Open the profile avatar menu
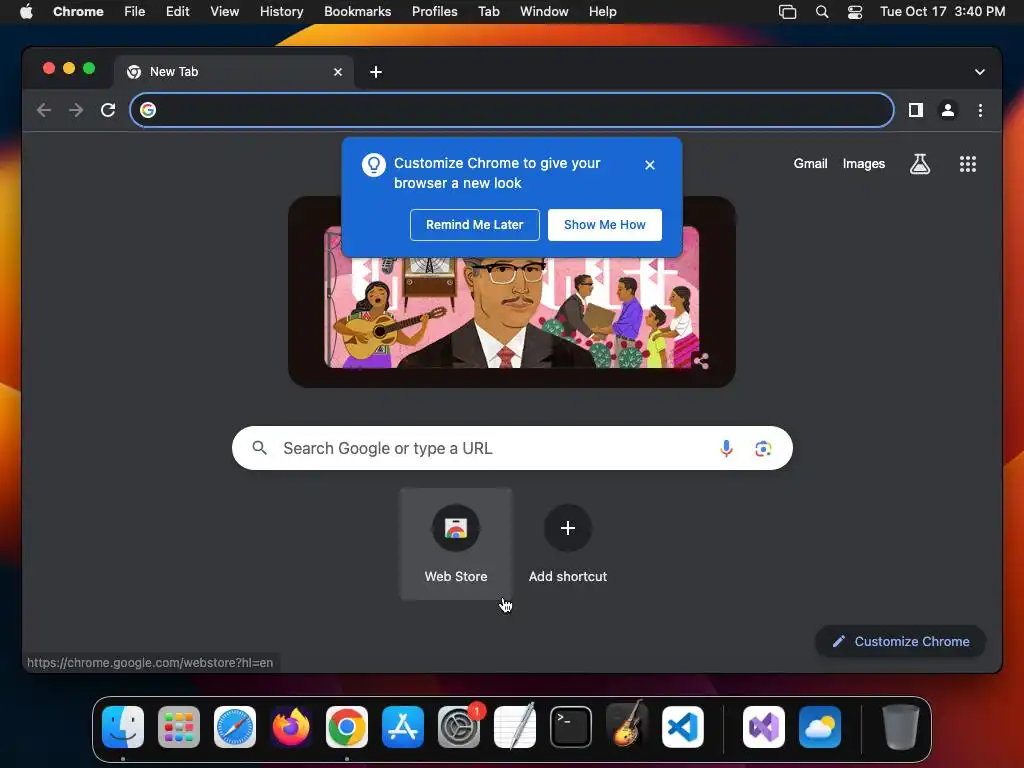1024x768 pixels. 948,110
